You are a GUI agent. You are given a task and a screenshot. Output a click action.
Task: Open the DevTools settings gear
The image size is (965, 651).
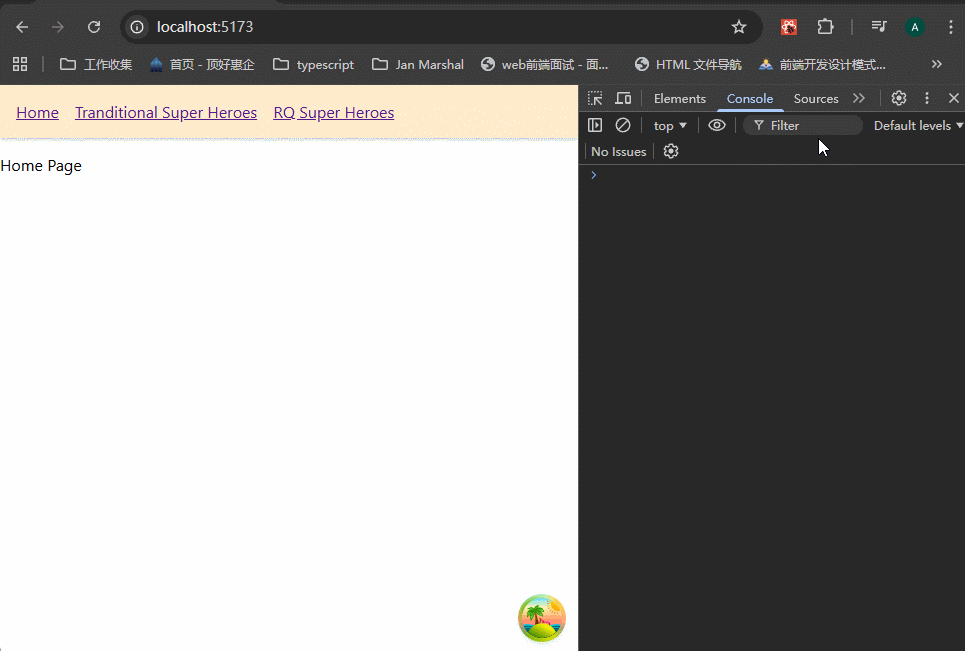(899, 98)
